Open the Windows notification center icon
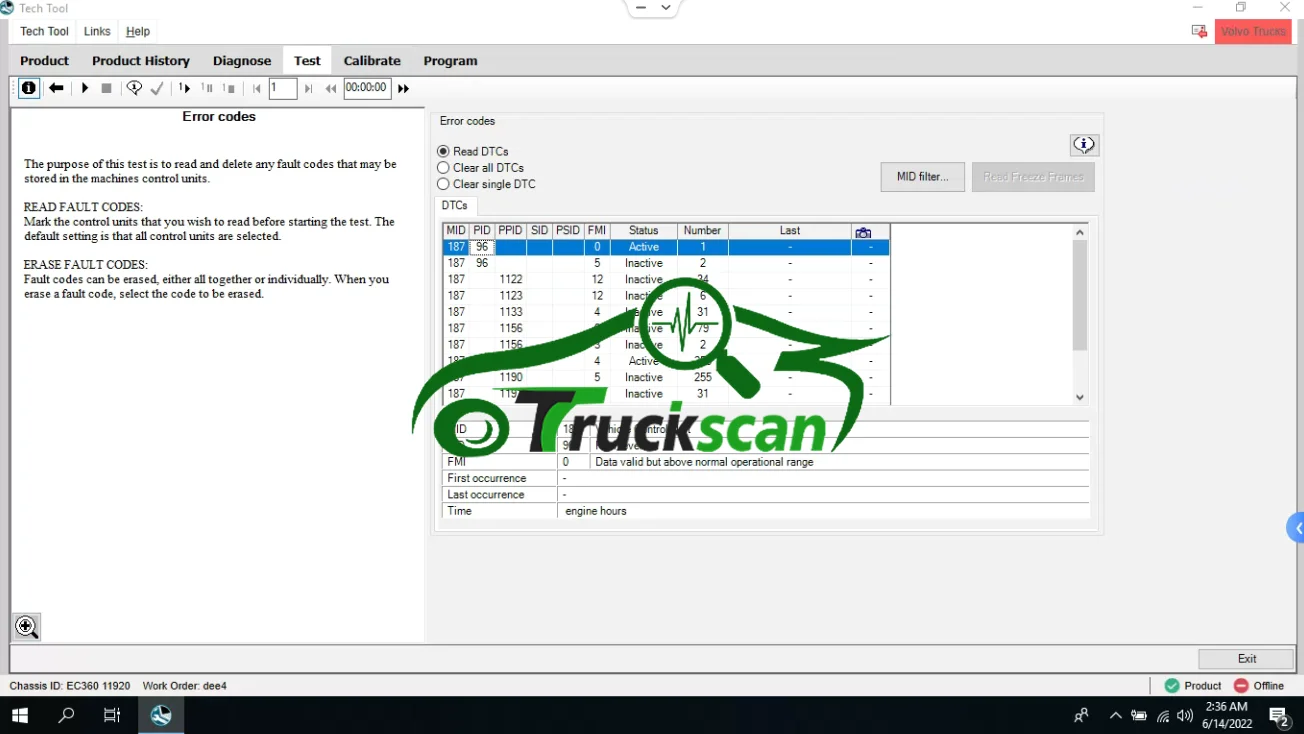1304x734 pixels. pyautogui.click(x=1279, y=715)
